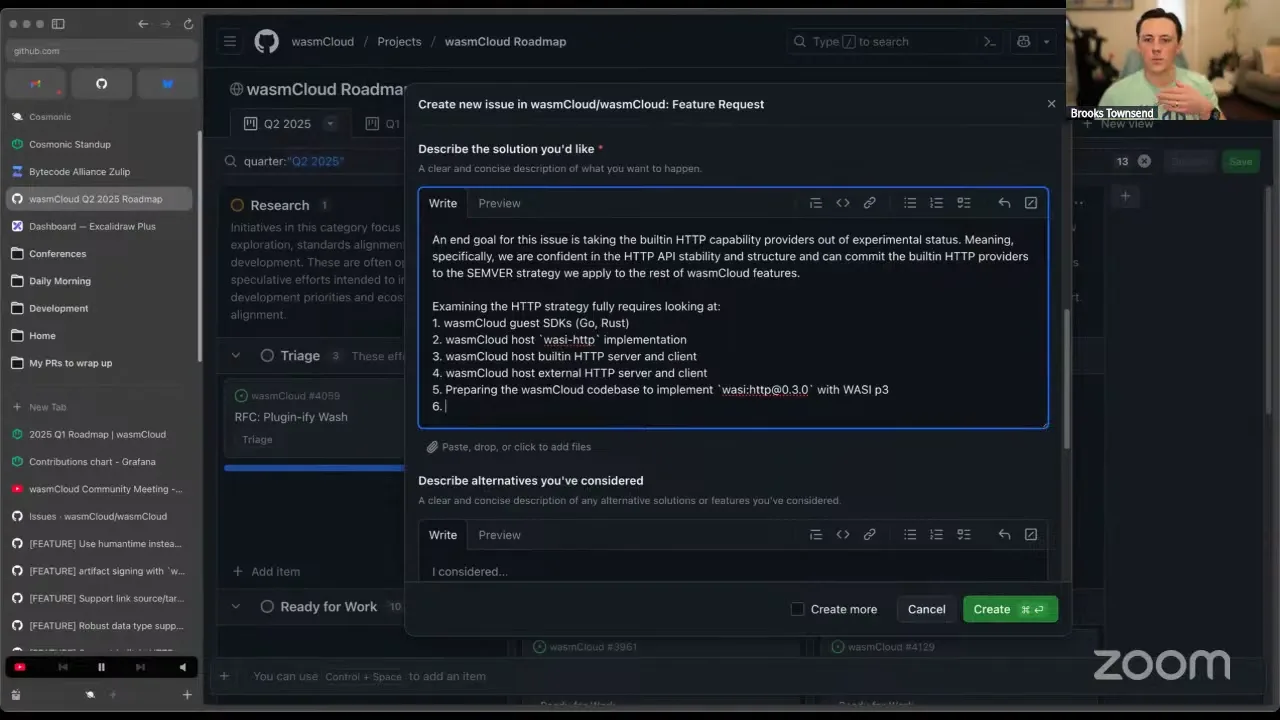
Task: Skip to next media track
Action: 140,667
